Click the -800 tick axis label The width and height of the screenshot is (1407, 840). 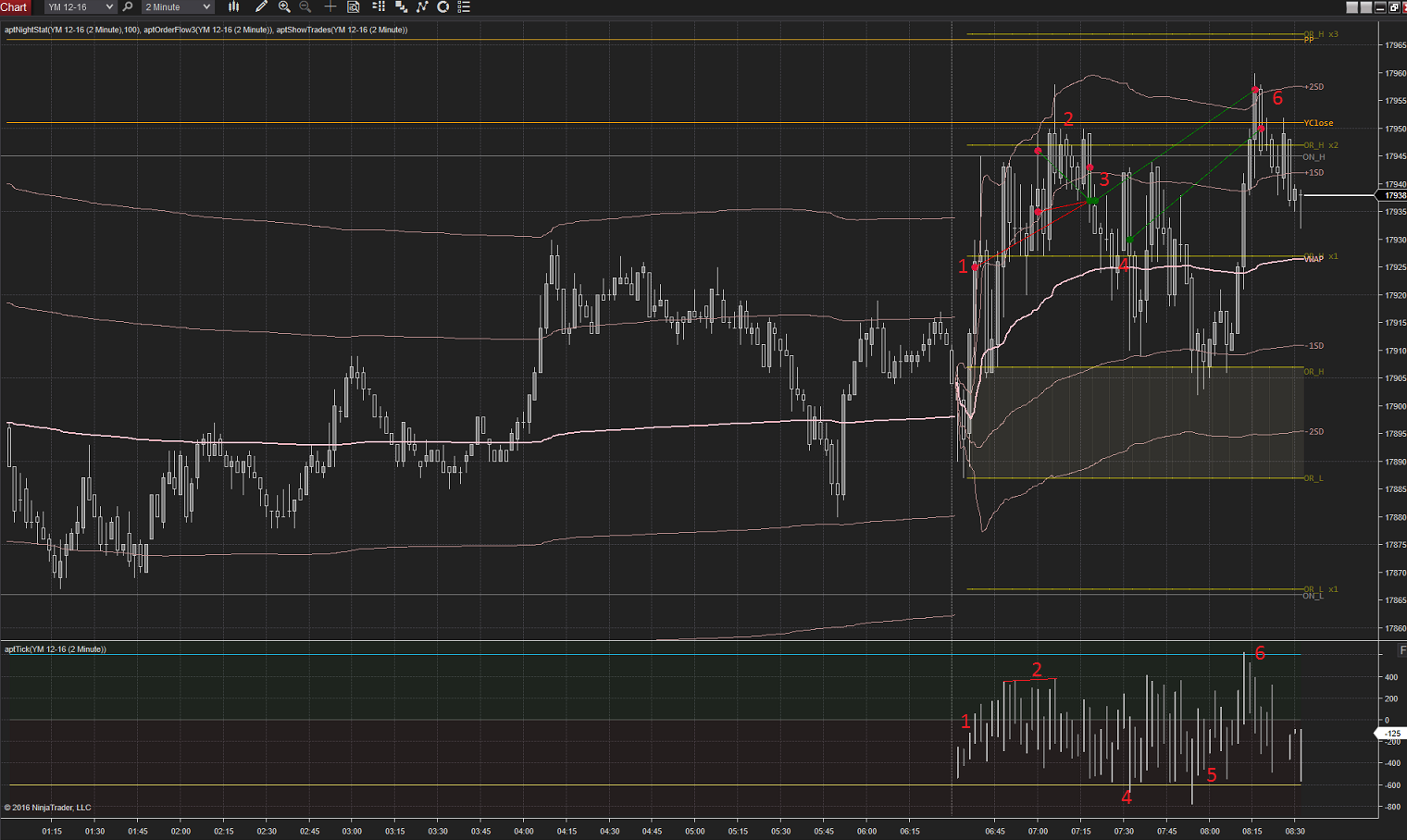pos(1391,808)
